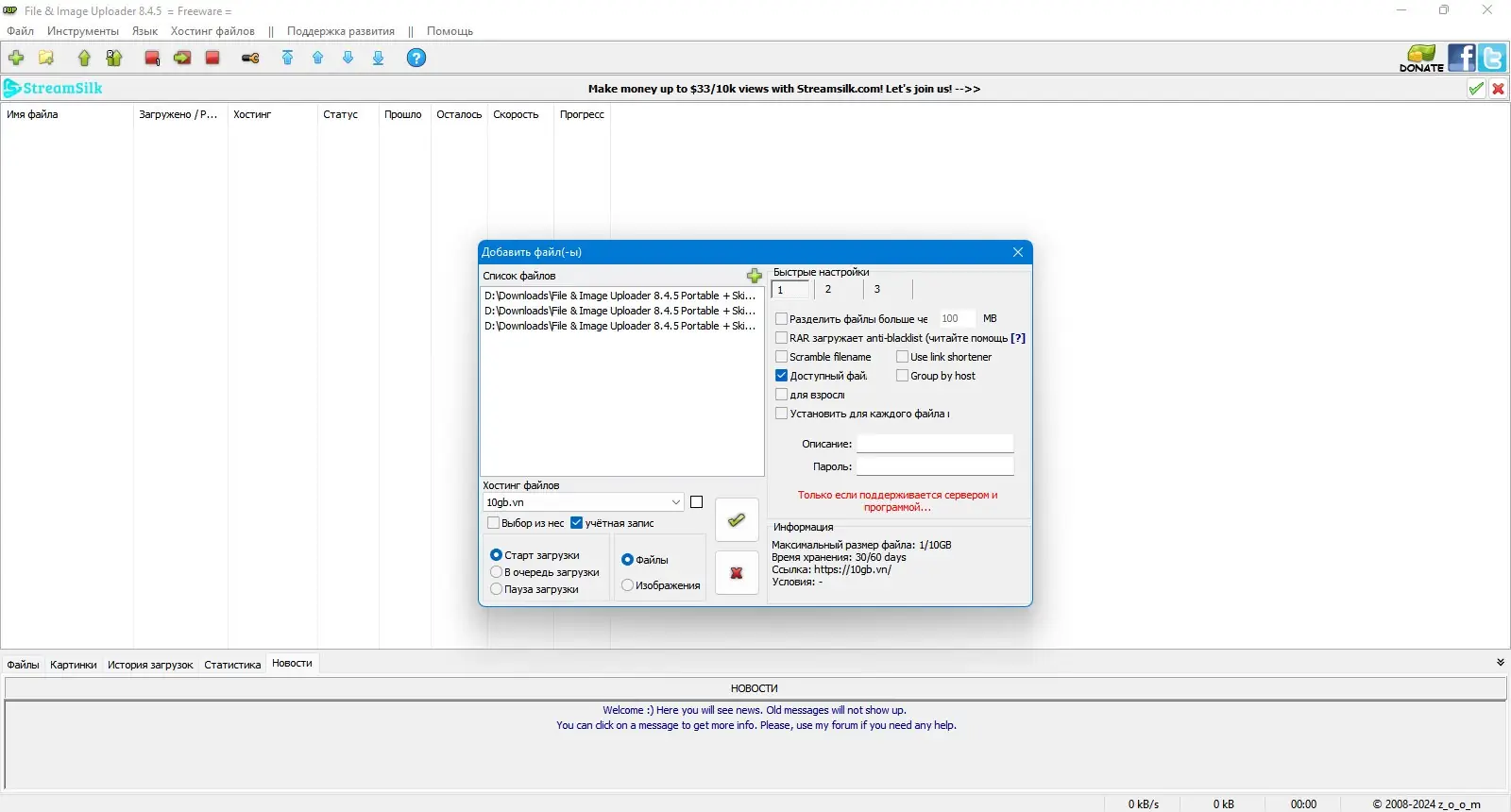
Task: Open the "Хостинг файлов" menu
Action: (212, 31)
